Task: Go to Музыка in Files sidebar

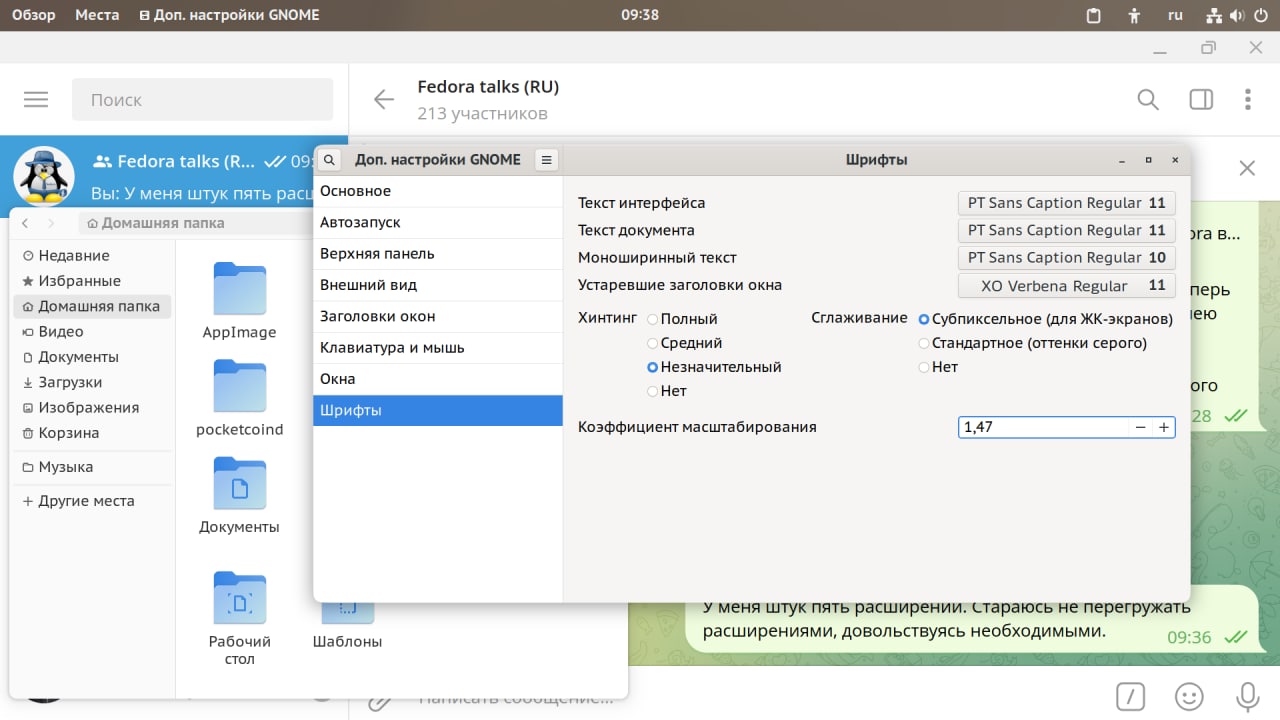Action: tap(92, 467)
